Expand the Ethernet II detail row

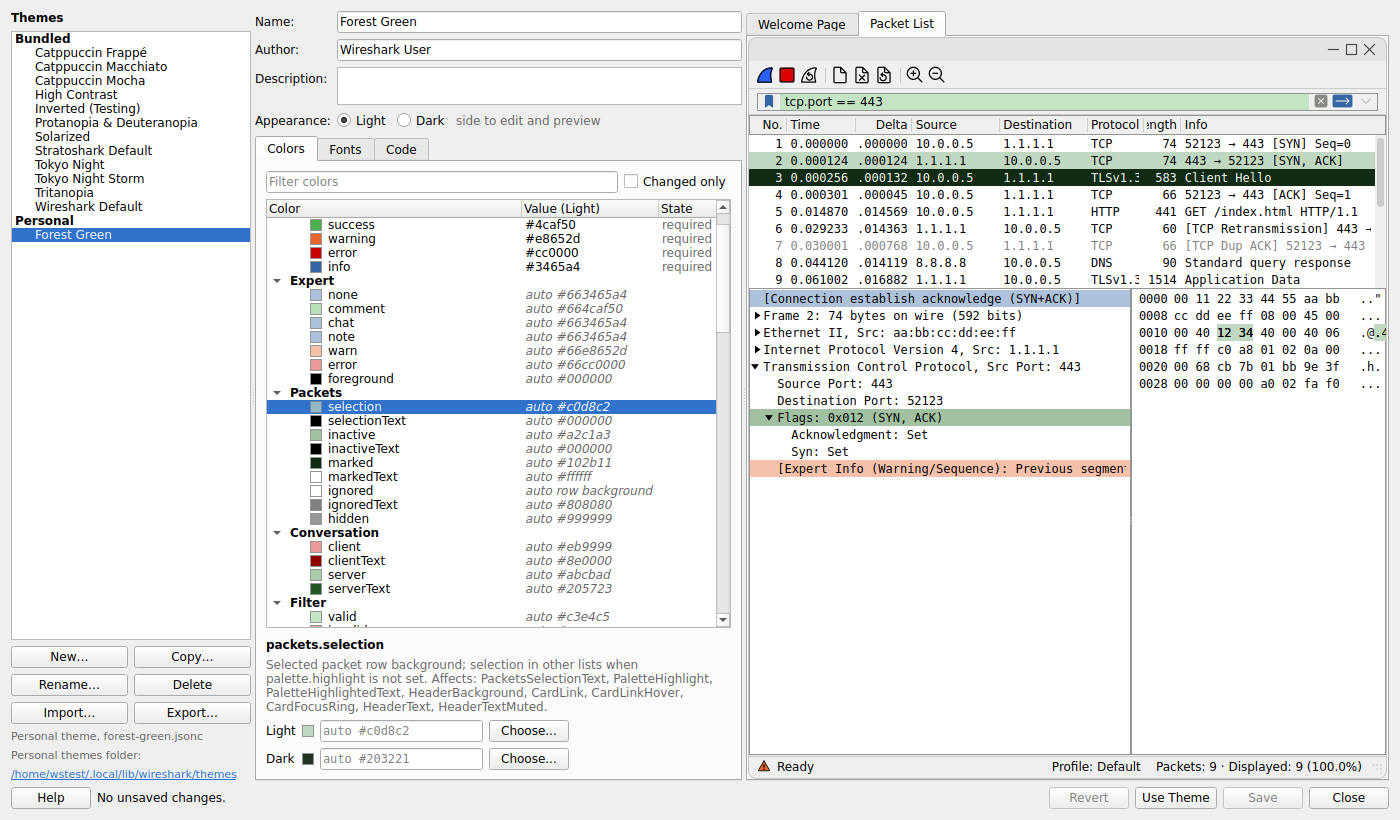click(x=757, y=333)
